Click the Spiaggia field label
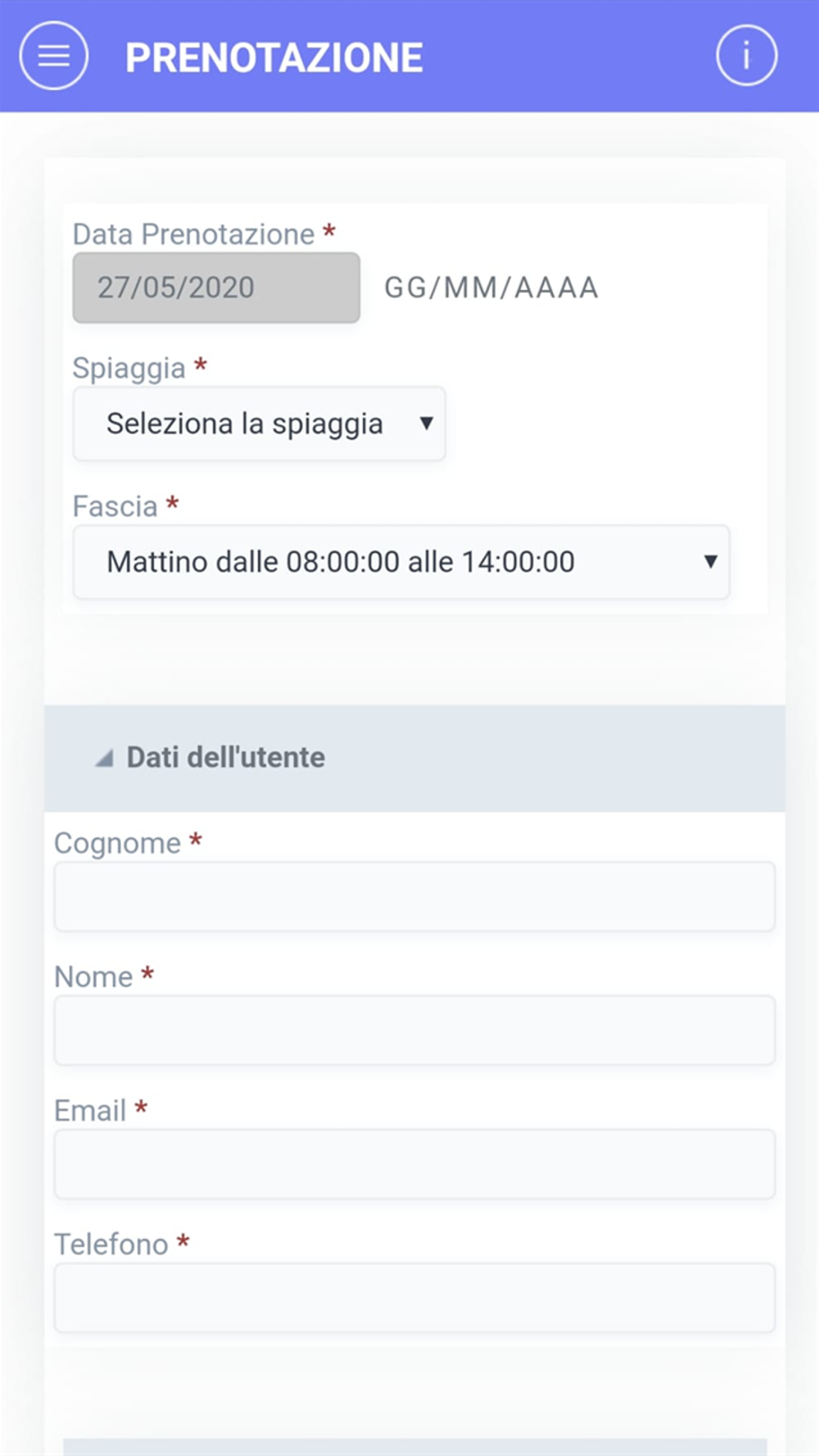 [x=129, y=369]
